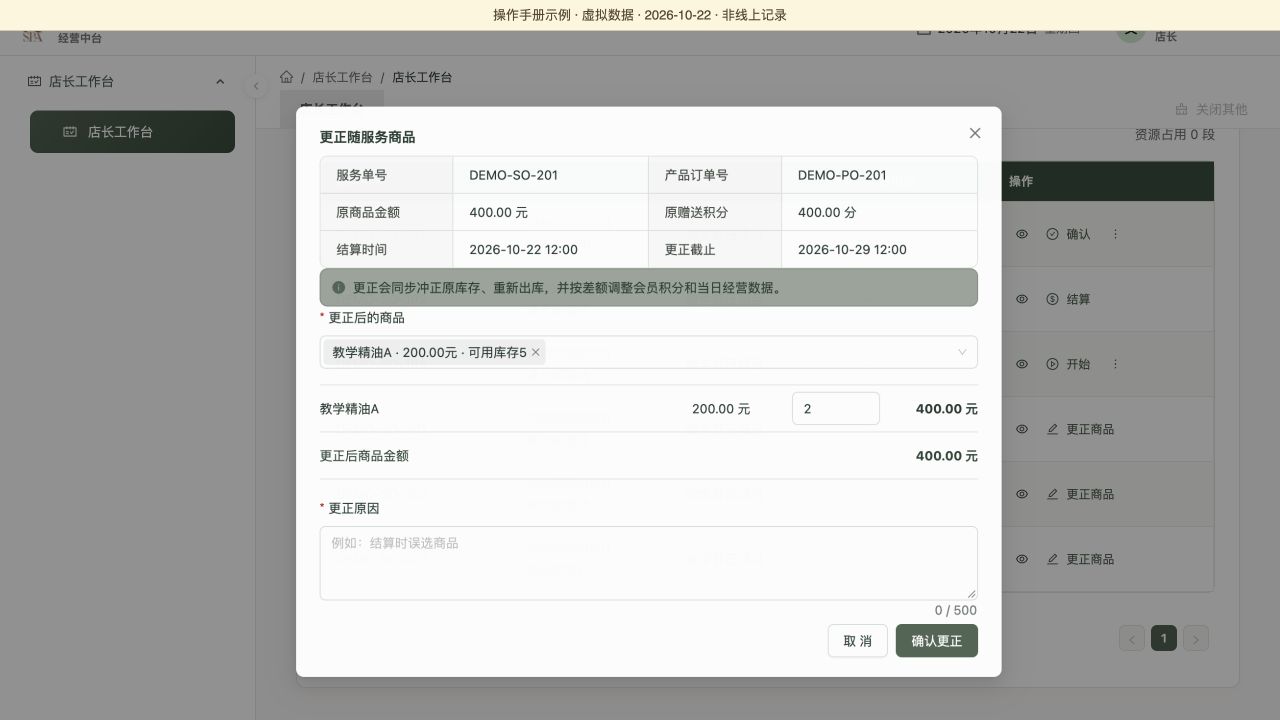1280x720 pixels.
Task: Click the 资源占用 0 段 text
Action: click(x=1174, y=134)
